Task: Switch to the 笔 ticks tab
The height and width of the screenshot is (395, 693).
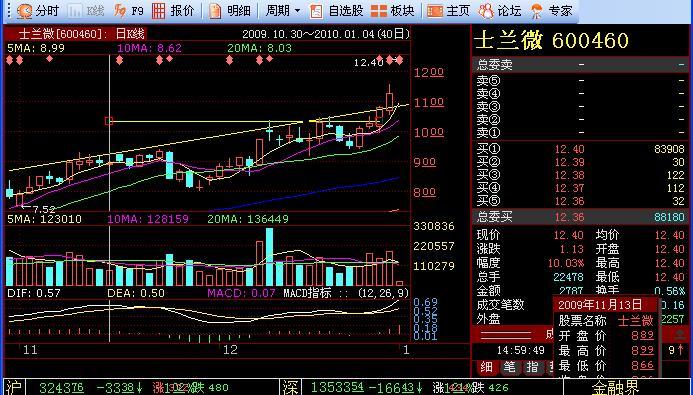Action: tap(509, 367)
